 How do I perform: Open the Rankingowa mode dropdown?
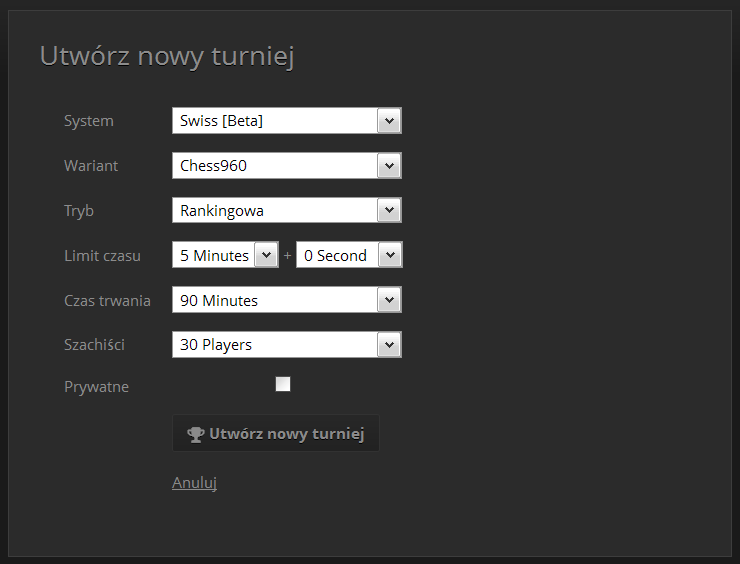tap(287, 210)
